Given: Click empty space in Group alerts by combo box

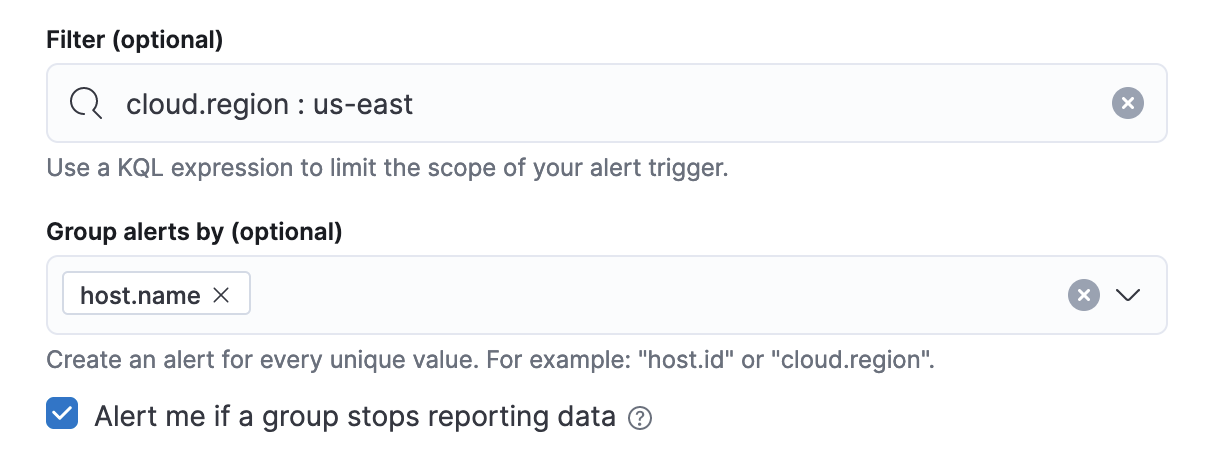Looking at the screenshot, I should (x=650, y=295).
